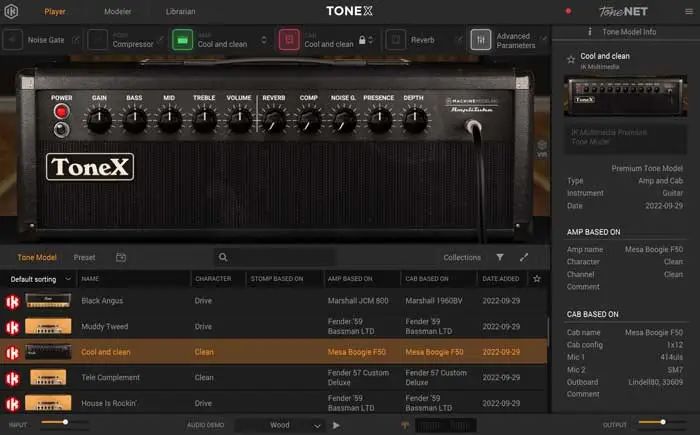Screen dimensions: 700x435
Task: Sort by DATE ADDED column header
Action: tap(500, 279)
